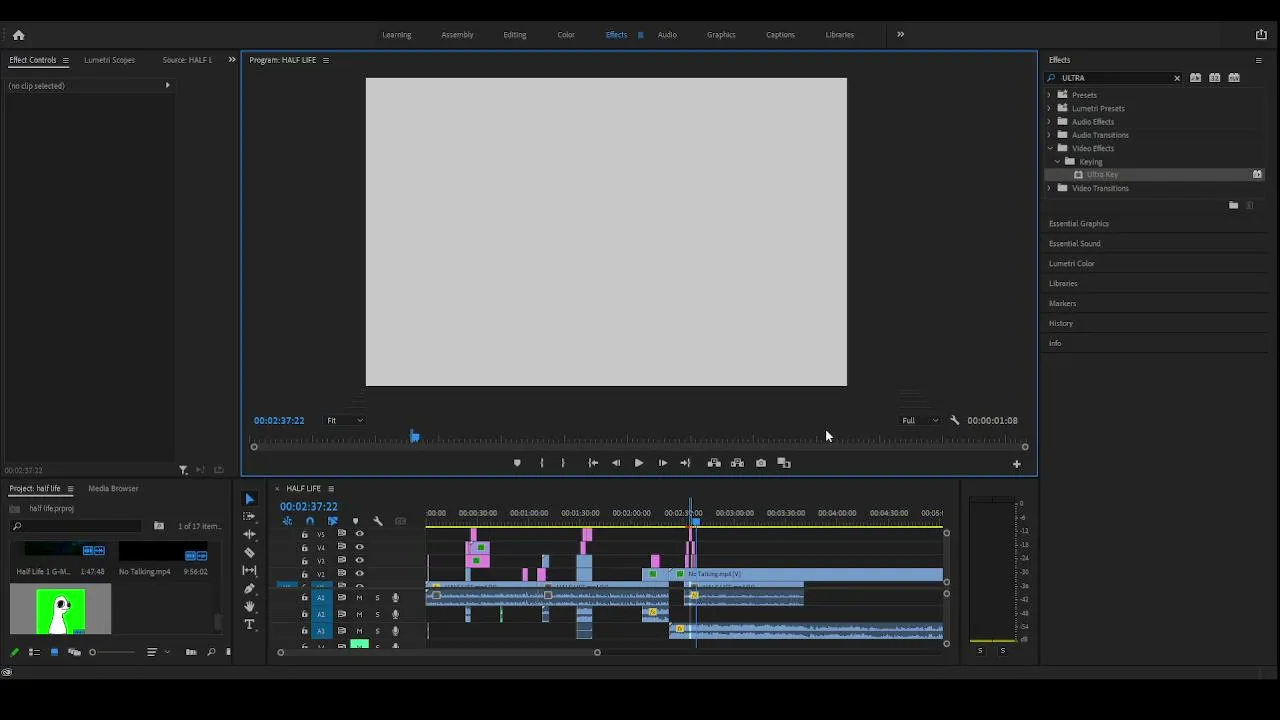Select the Slip tool
The height and width of the screenshot is (720, 1280).
click(x=250, y=570)
